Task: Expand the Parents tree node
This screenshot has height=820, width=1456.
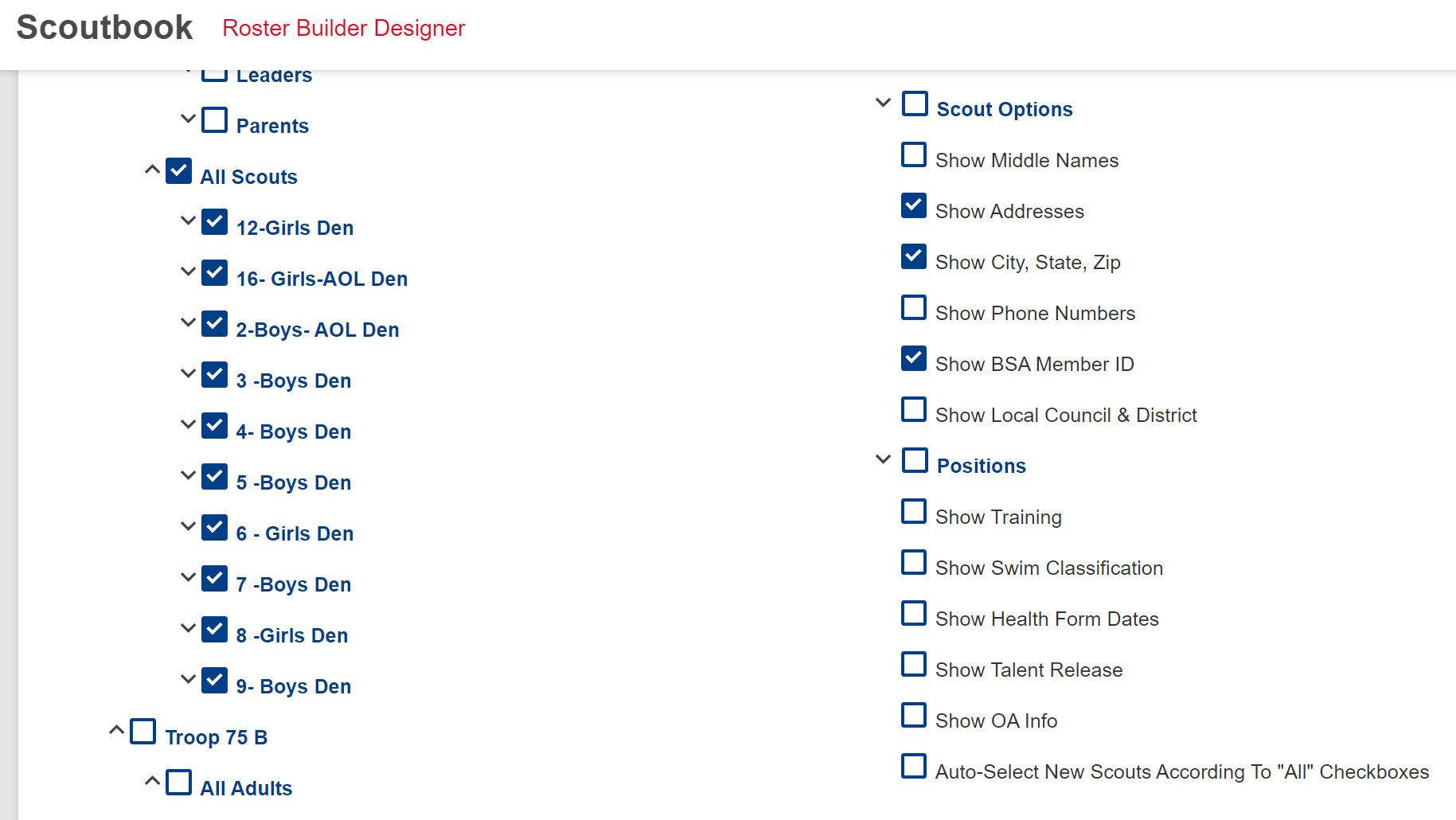Action: click(188, 119)
